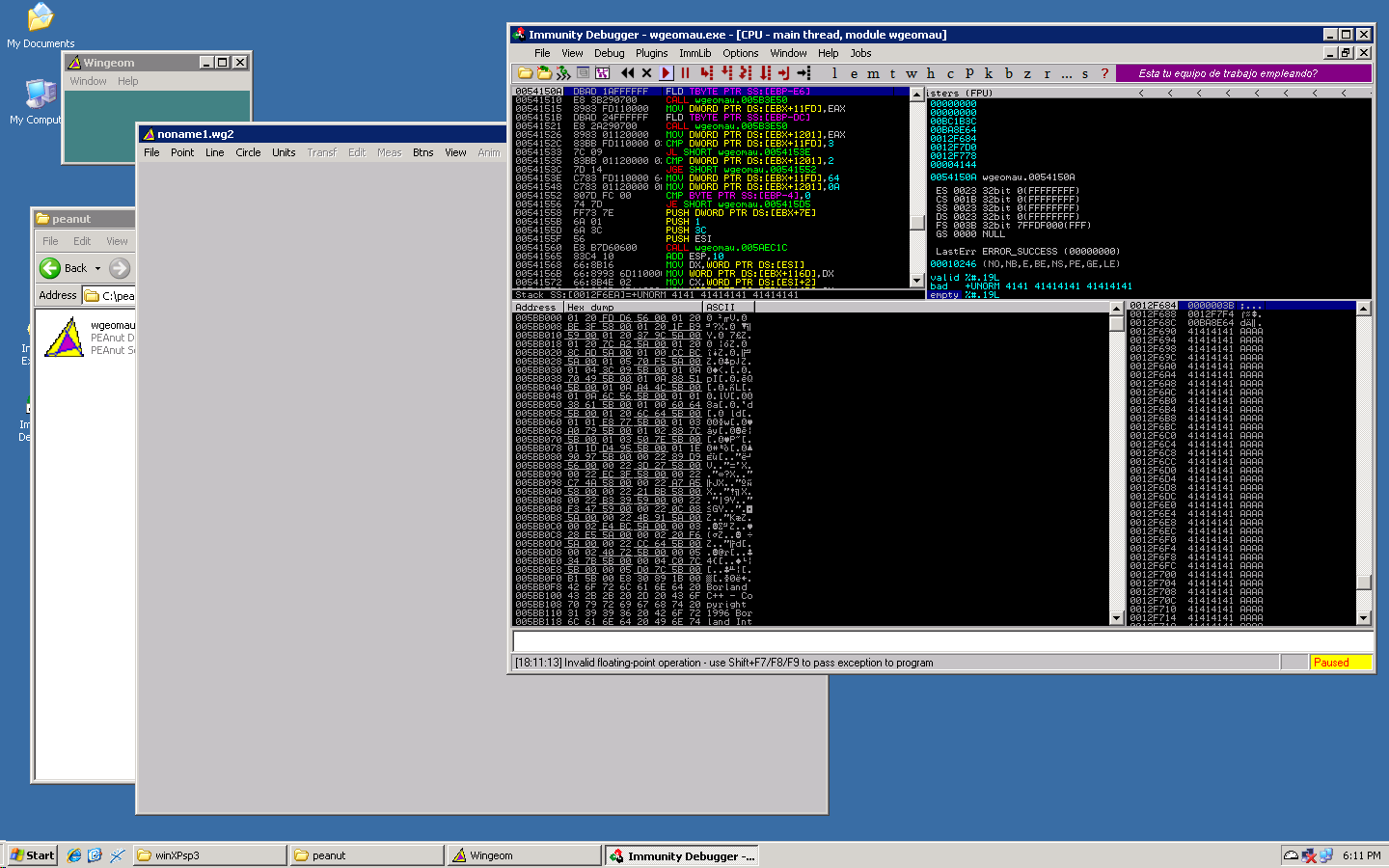Screen dimensions: 1389x868
Task: Pause execution with the red pause icon
Action: click(x=685, y=73)
